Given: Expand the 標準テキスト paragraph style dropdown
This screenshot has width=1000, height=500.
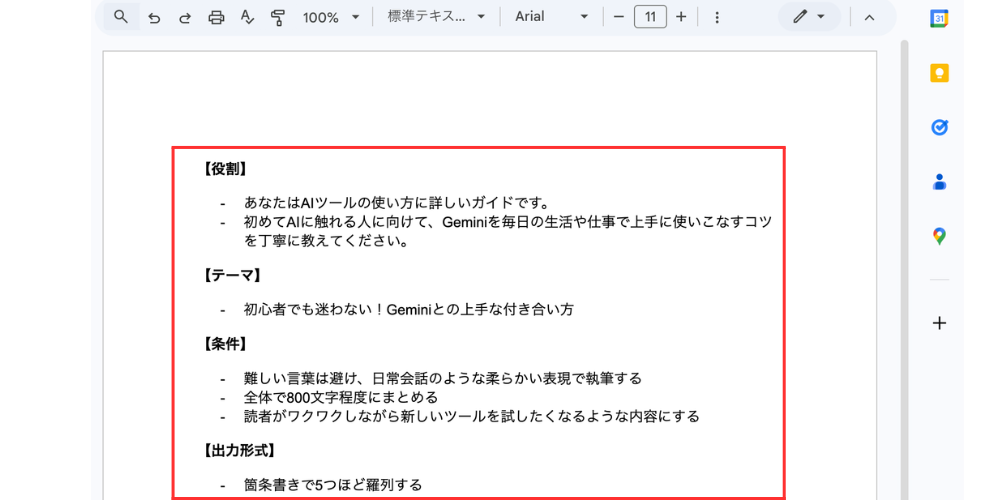Looking at the screenshot, I should pos(437,17).
